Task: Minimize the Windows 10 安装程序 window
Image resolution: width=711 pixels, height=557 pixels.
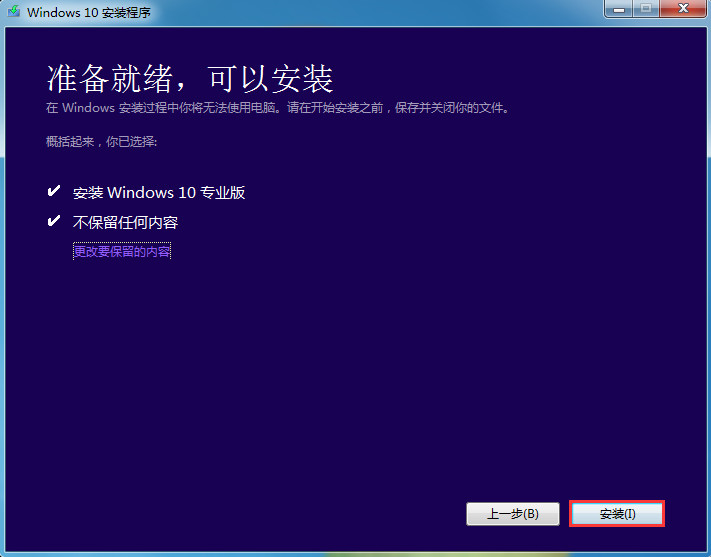Action: click(619, 9)
